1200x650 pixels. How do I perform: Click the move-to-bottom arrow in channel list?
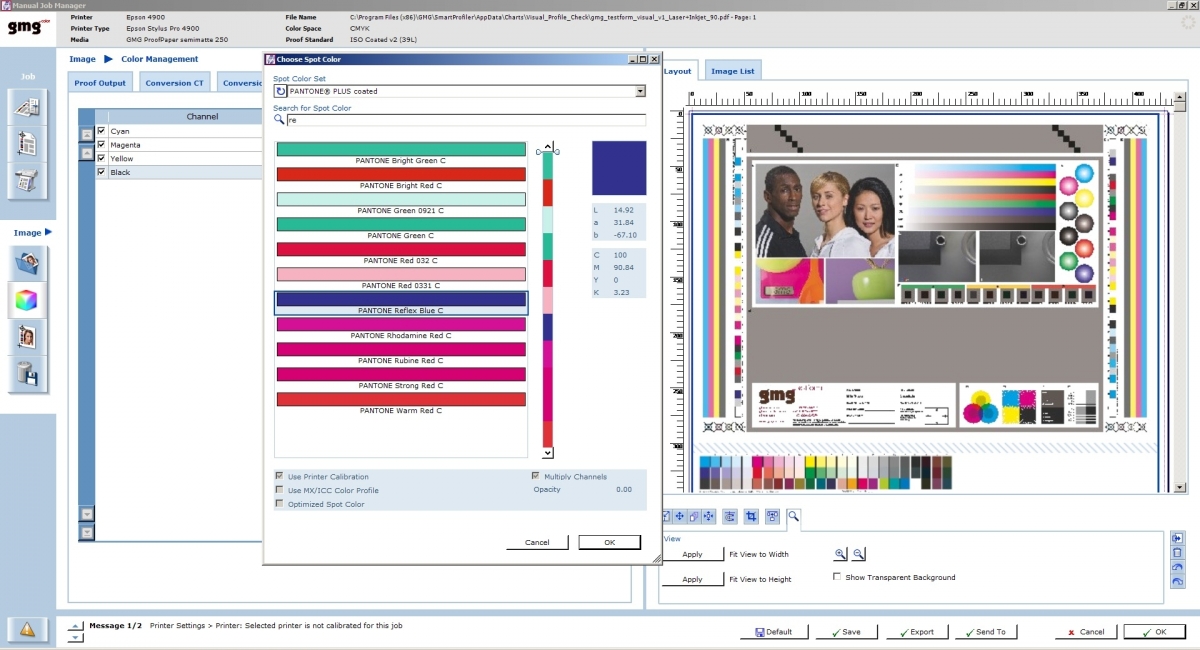pos(87,532)
